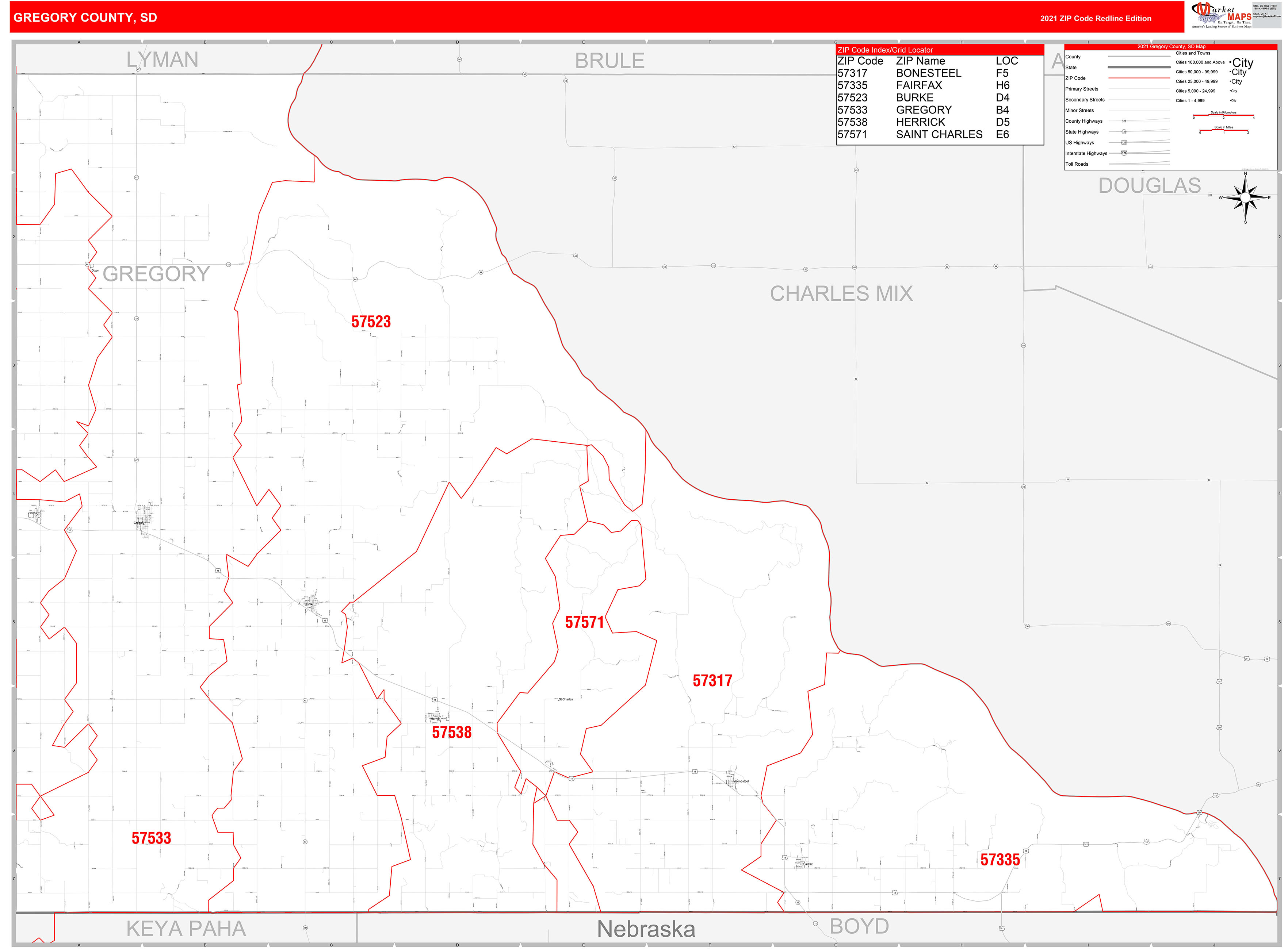The image size is (1288, 949).
Task: Click the red GREGORY COUNTY, SD title bar
Action: 86,17
